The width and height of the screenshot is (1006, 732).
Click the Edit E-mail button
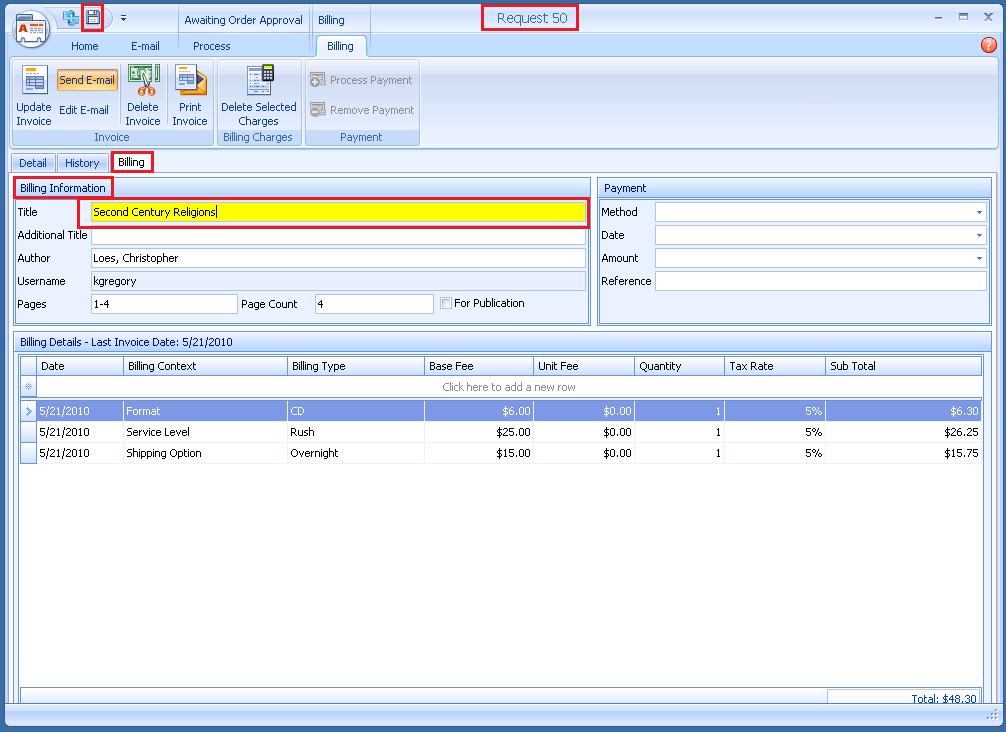(84, 110)
